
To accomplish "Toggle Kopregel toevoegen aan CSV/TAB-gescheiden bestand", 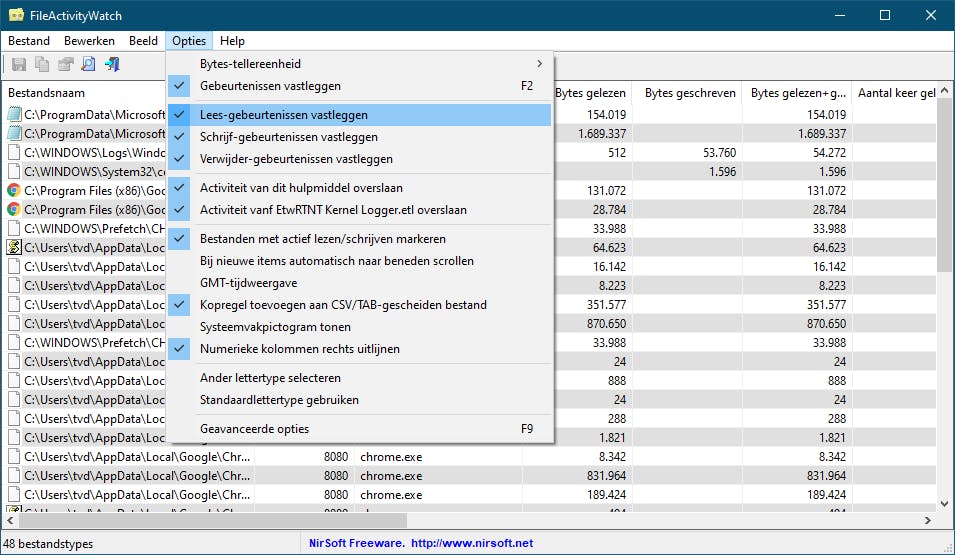I will pyautogui.click(x=359, y=305).
